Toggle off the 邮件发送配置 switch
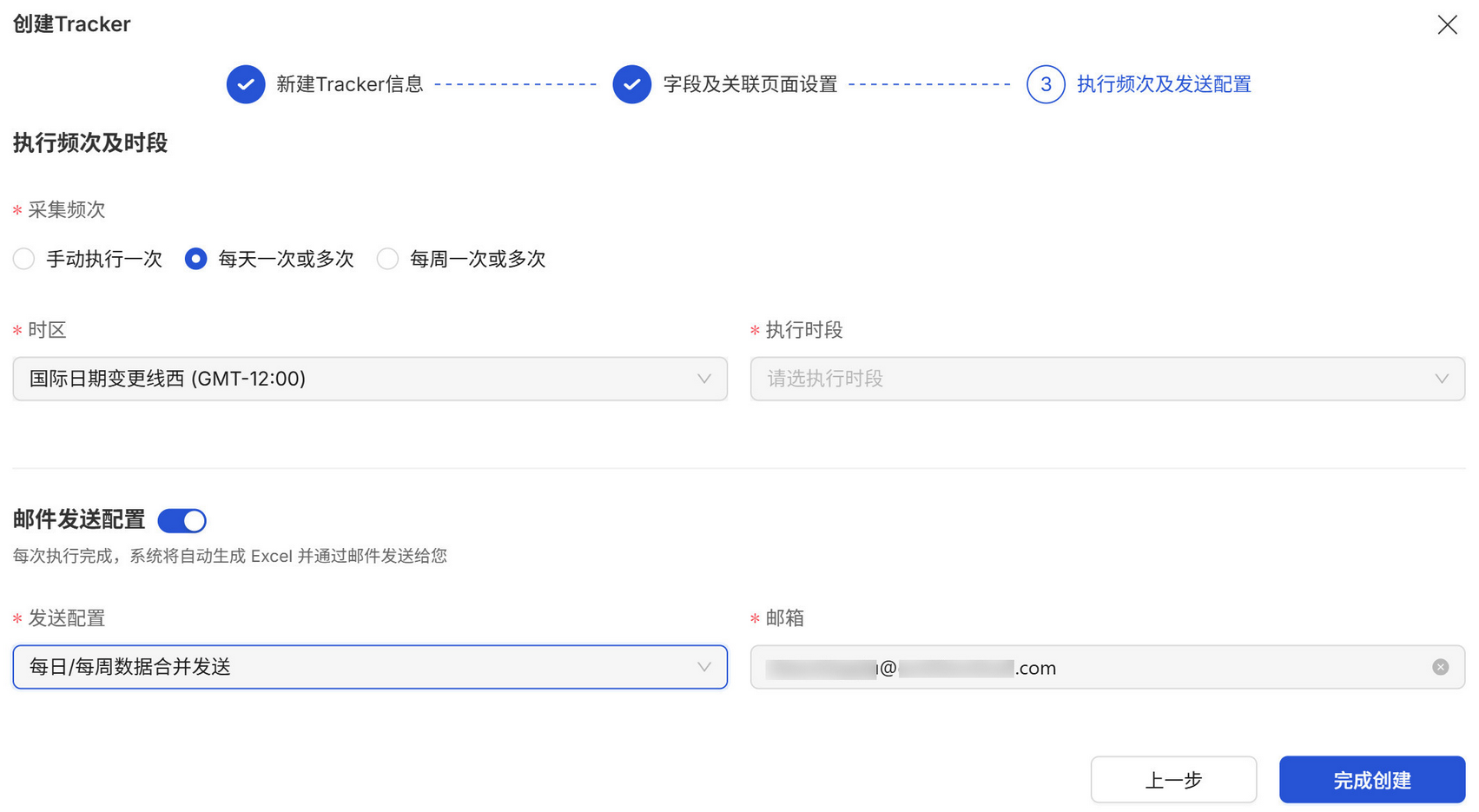This screenshot has height=812, width=1479. coord(182,520)
